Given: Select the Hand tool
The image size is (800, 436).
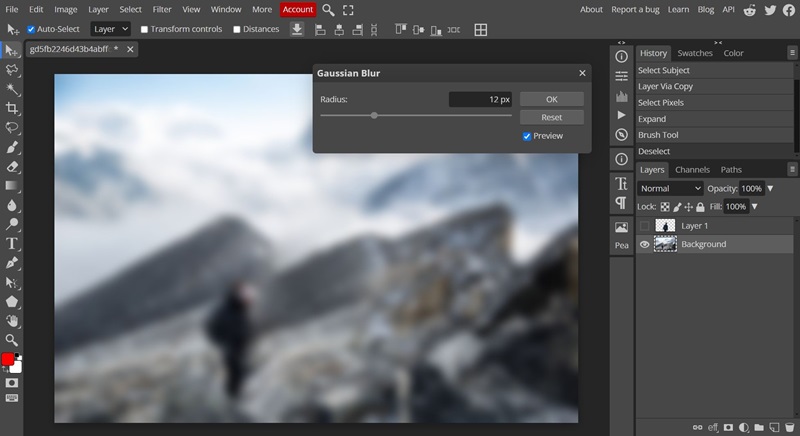Looking at the screenshot, I should (x=11, y=321).
